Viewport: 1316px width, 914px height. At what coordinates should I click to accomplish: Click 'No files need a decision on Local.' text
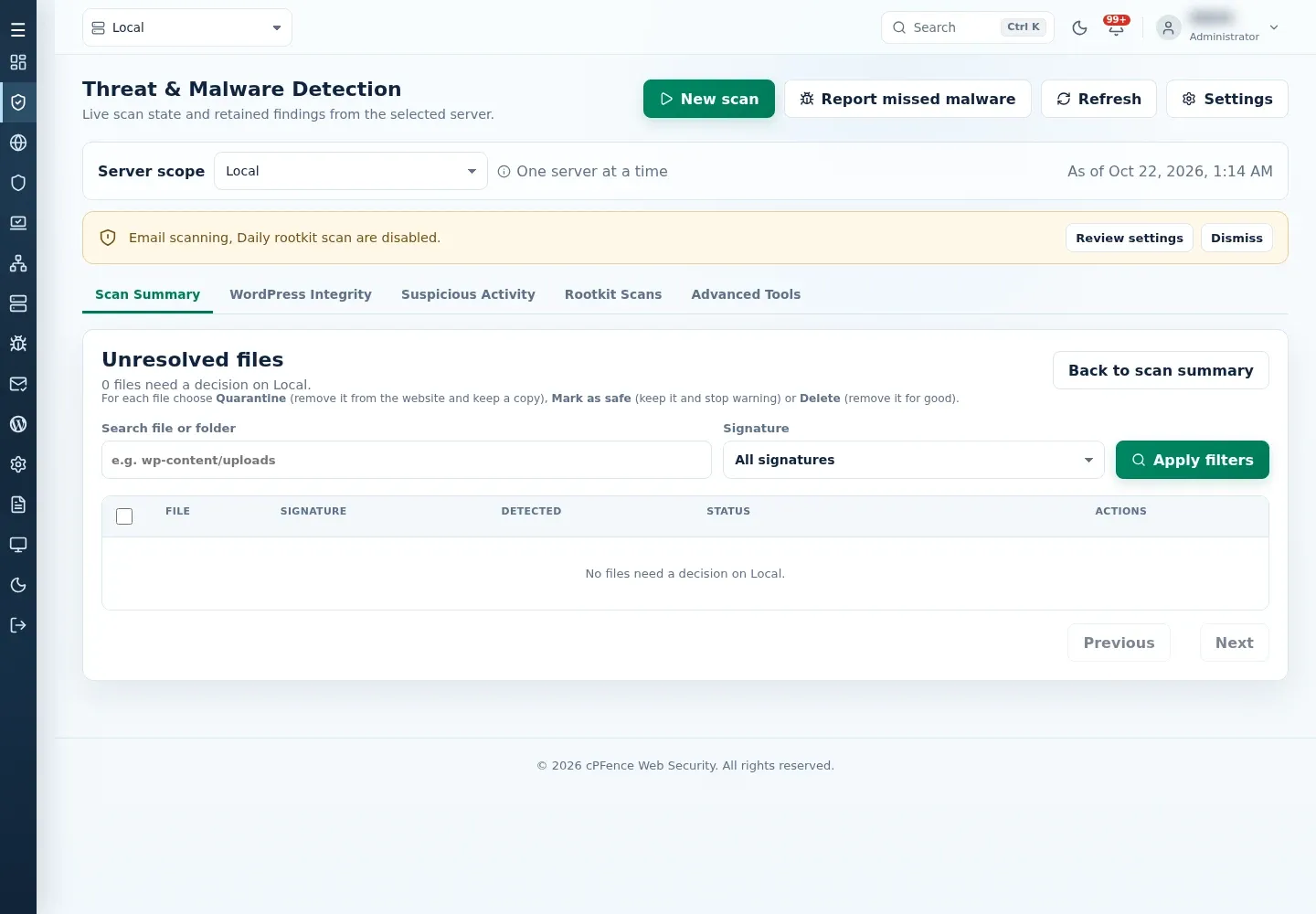click(x=685, y=573)
